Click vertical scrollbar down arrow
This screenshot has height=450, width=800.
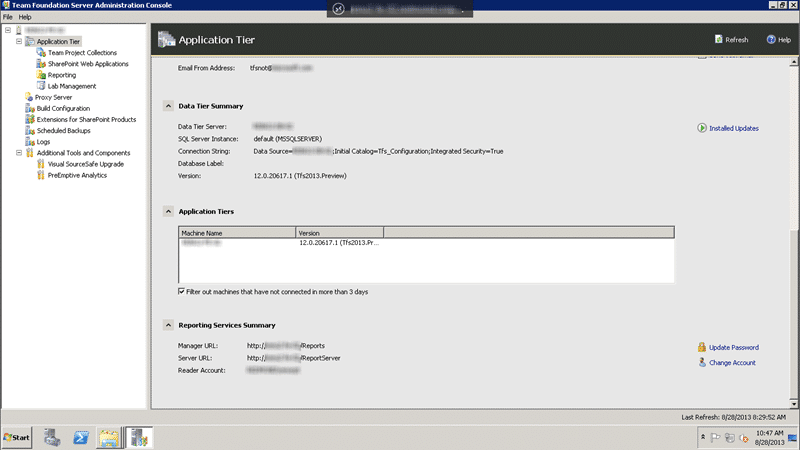click(794, 404)
